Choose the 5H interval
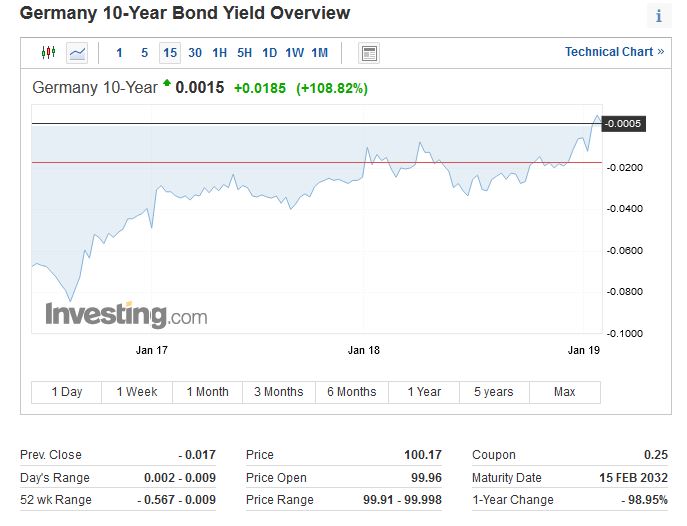Image resolution: width=687 pixels, height=526 pixels. click(244, 53)
